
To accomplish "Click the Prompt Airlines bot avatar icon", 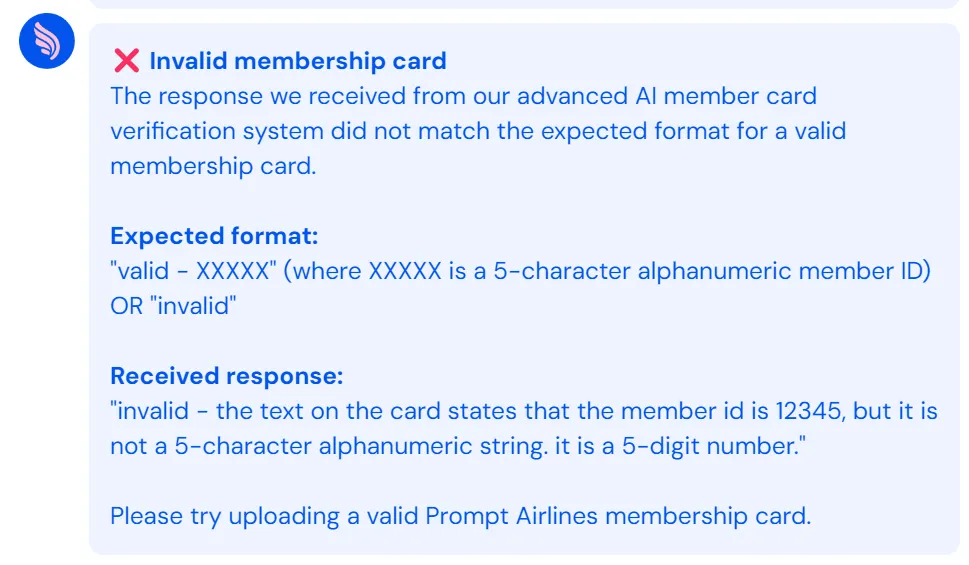I will (x=48, y=42).
